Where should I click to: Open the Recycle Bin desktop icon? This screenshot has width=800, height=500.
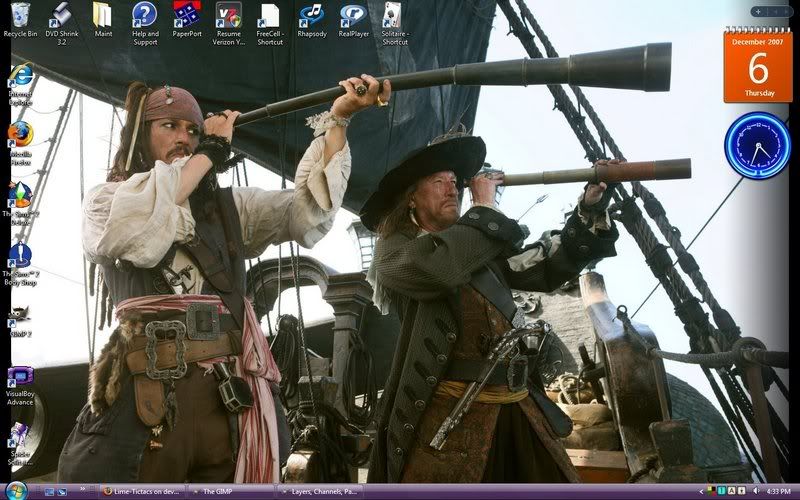click(x=20, y=19)
